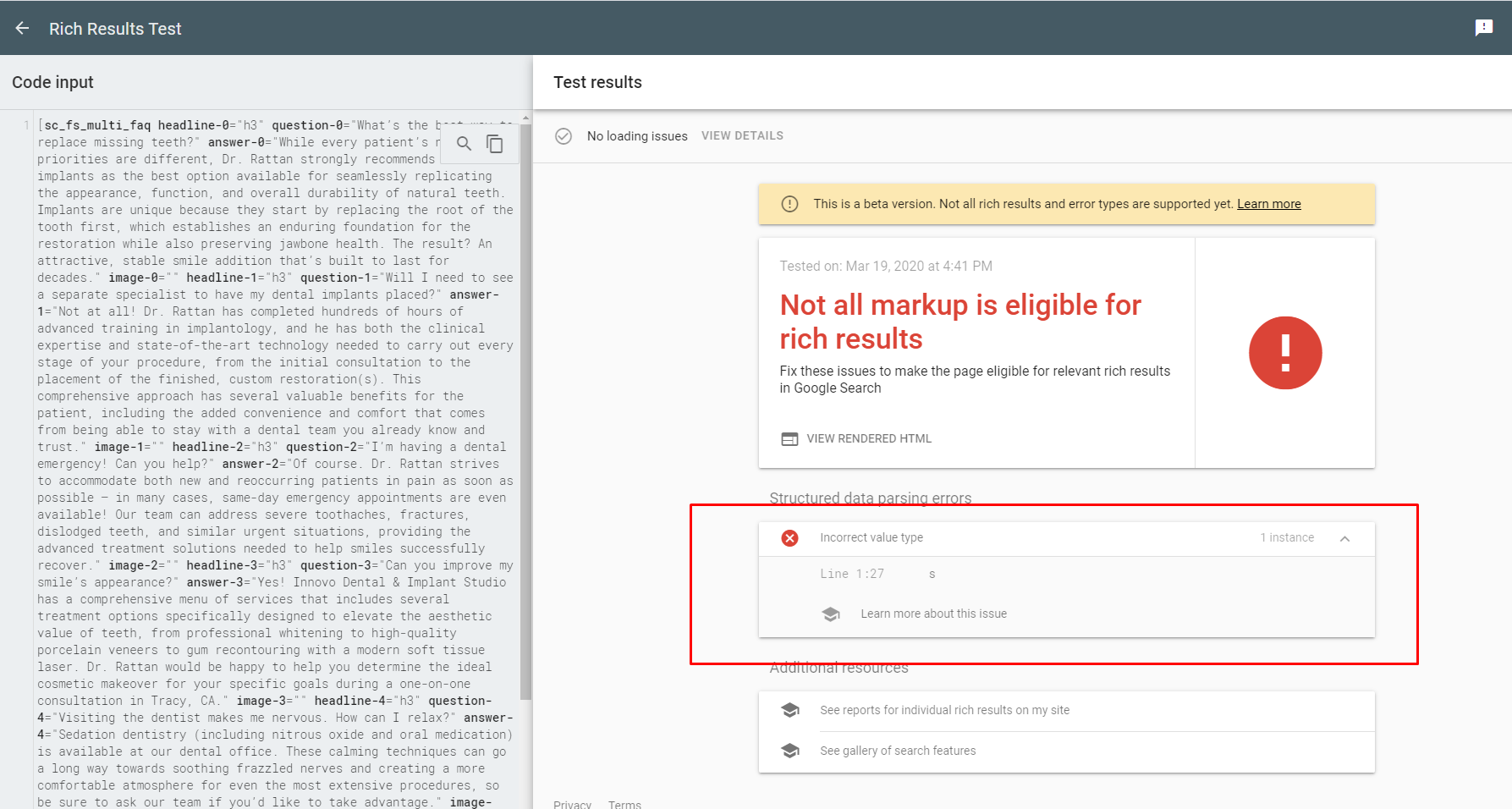The image size is (1512, 809).
Task: Search within the code input
Action: [x=464, y=143]
